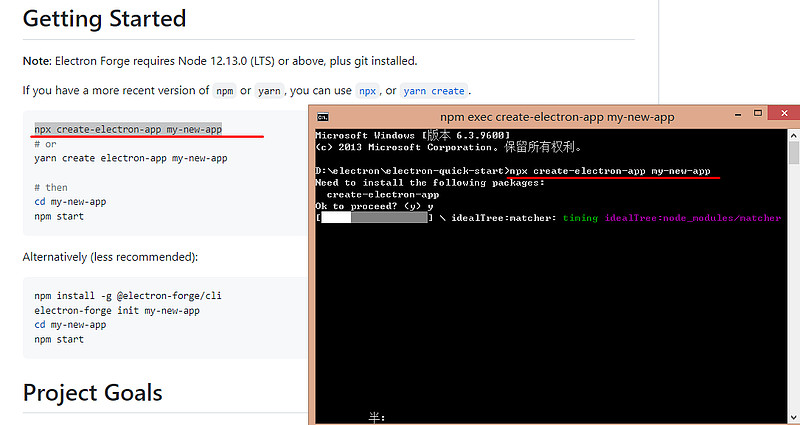Minimize the npm exec command window
Image resolution: width=800 pixels, height=425 pixels.
[738, 114]
